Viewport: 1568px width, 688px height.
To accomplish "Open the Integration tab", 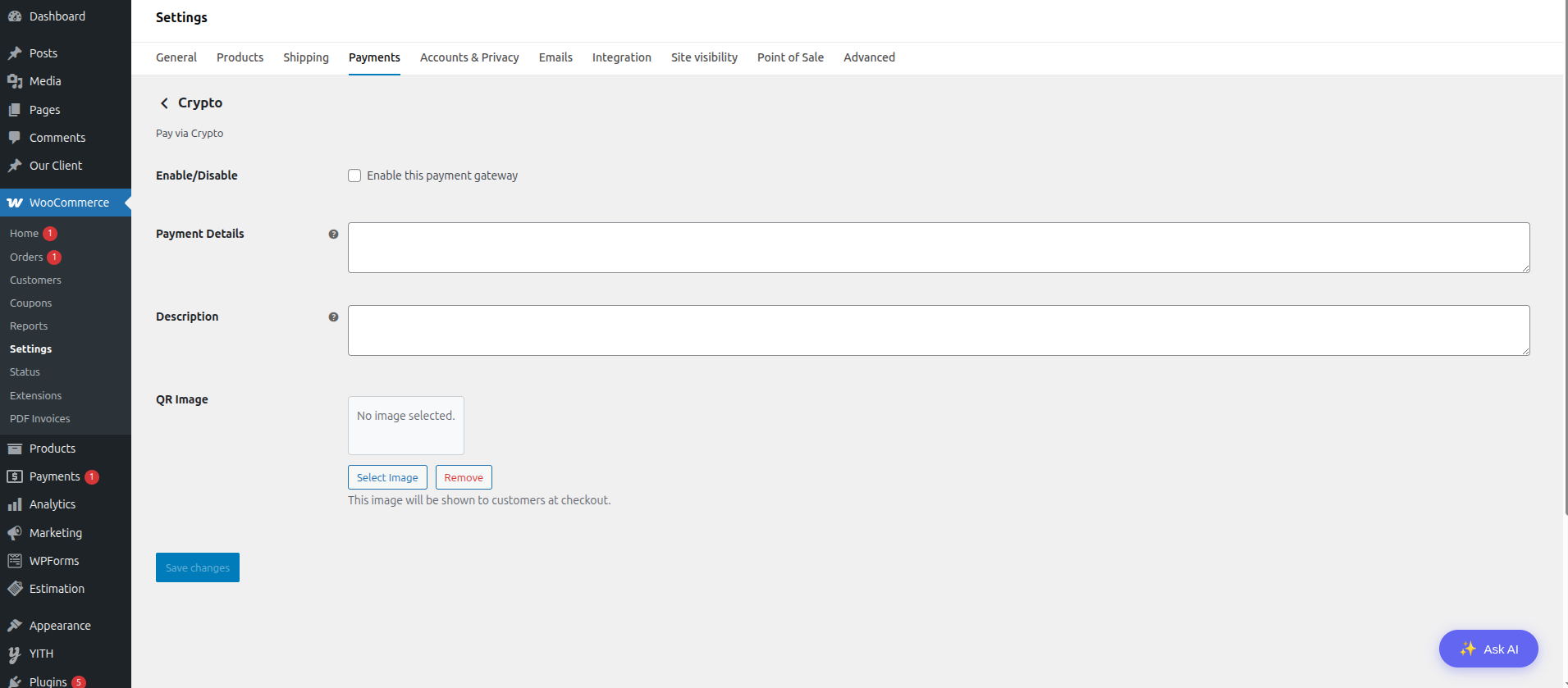I will [x=622, y=57].
